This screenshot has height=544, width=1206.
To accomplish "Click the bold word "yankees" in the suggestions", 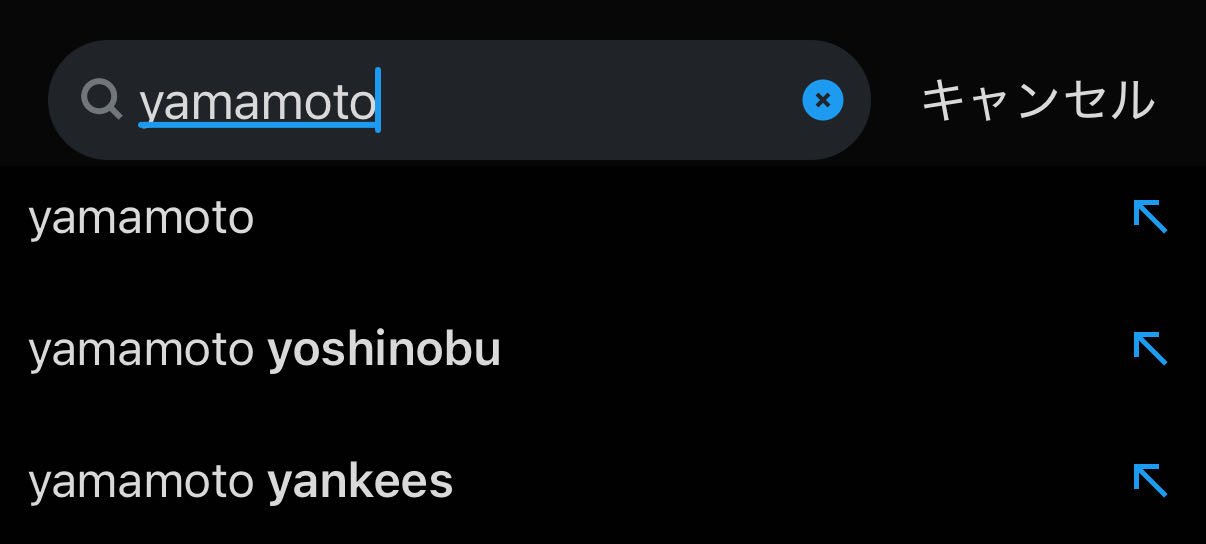I will 360,482.
